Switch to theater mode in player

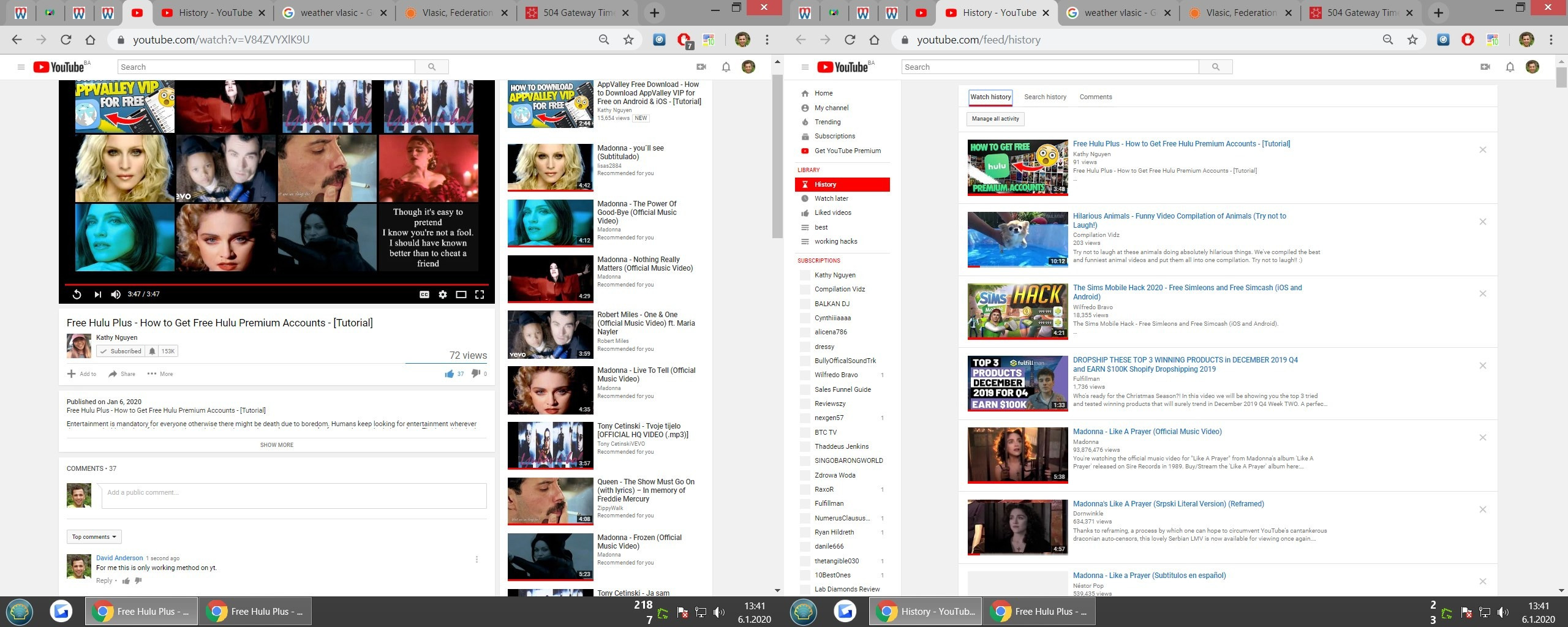tap(461, 295)
